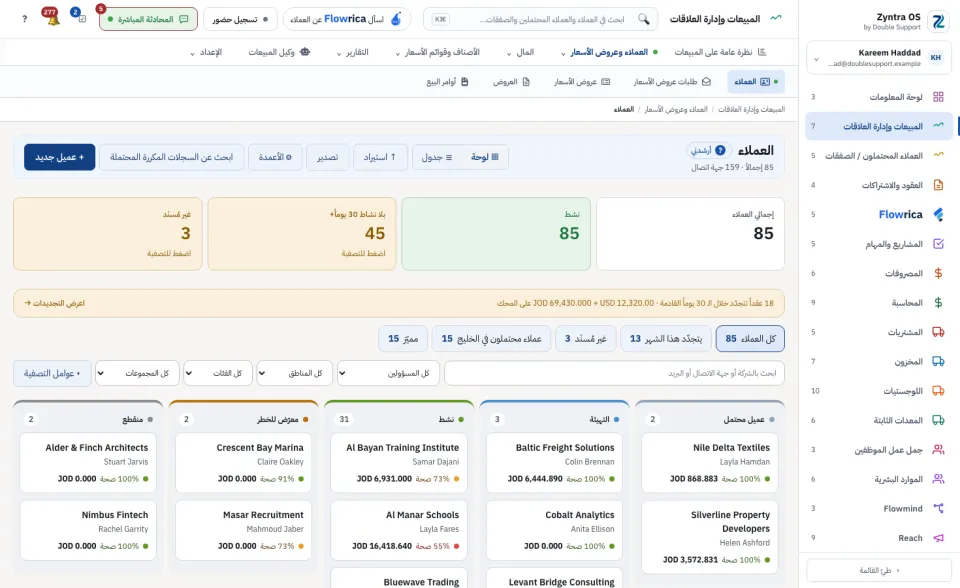
Task: Open Projects and Tasks sidebar icon
Action: (938, 244)
